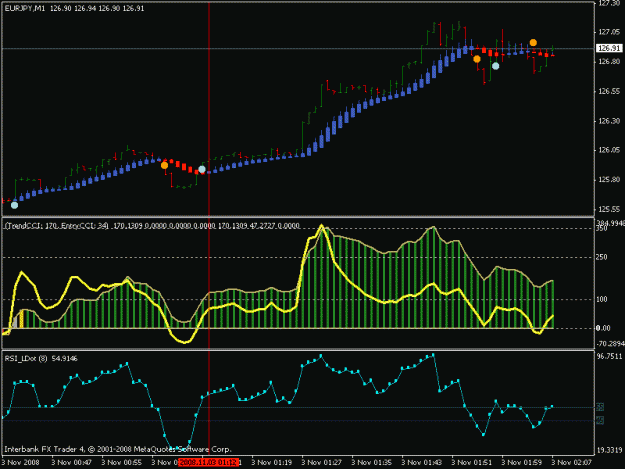Click the Interbank FX Trader 4 copyright text
625x469 pixels.
pos(118,449)
